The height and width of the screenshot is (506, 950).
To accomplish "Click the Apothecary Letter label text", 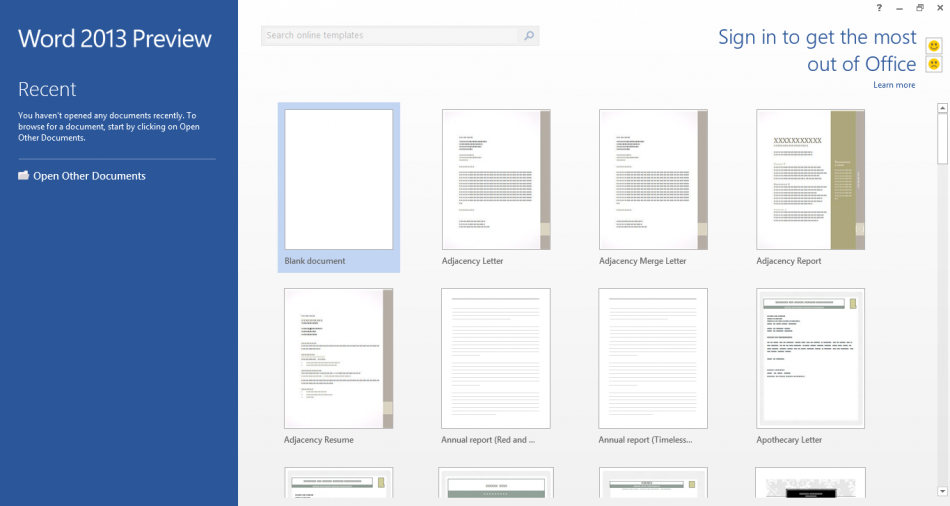I will pyautogui.click(x=789, y=440).
